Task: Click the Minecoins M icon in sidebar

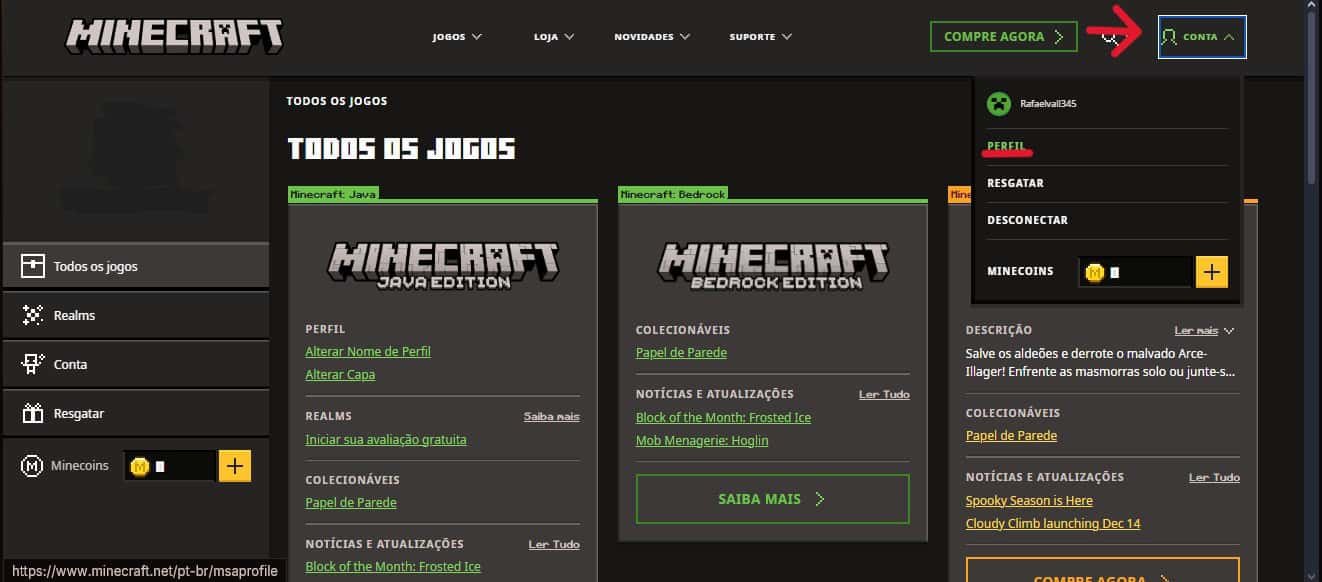Action: (32, 466)
